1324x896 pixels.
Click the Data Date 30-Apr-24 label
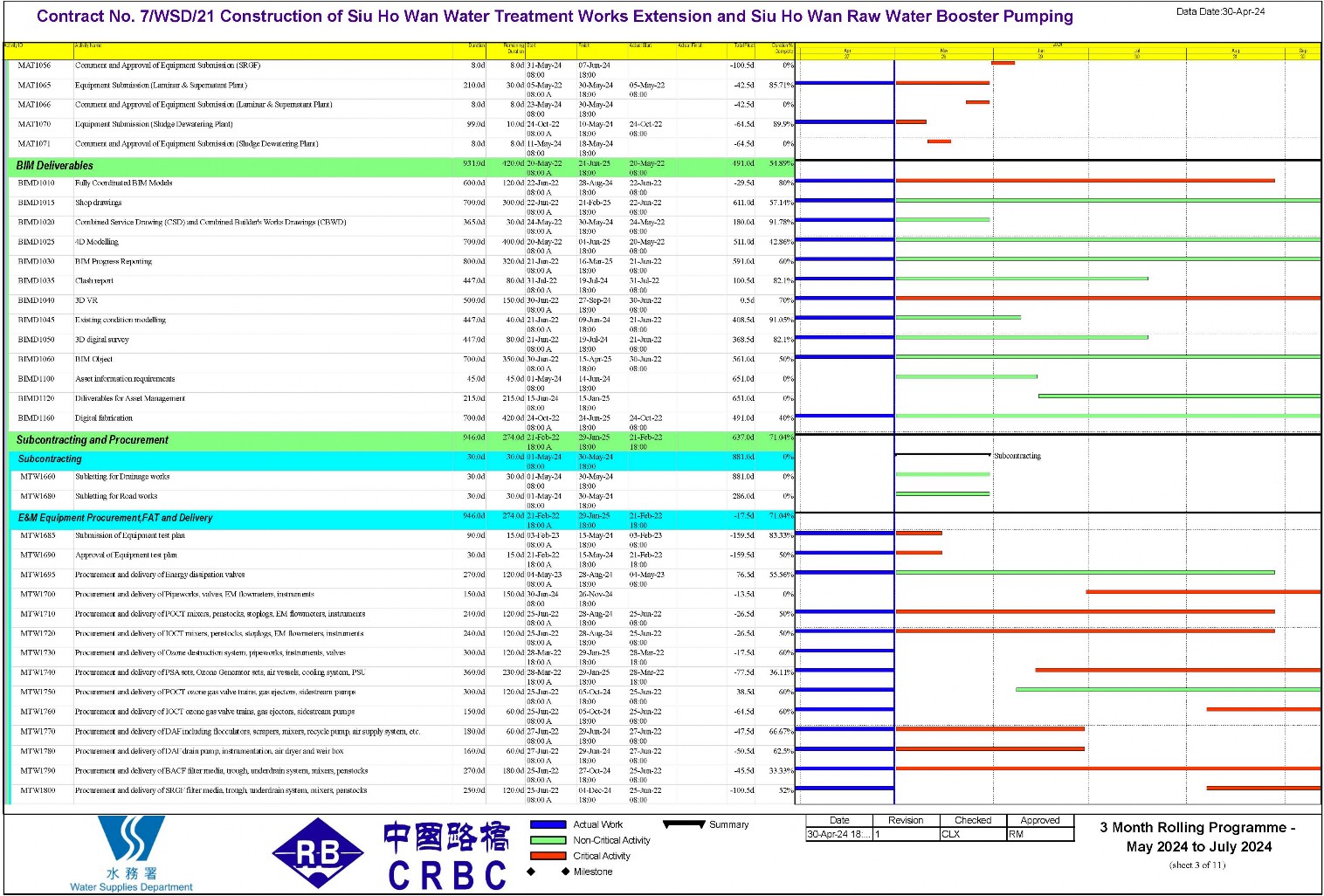[1220, 11]
